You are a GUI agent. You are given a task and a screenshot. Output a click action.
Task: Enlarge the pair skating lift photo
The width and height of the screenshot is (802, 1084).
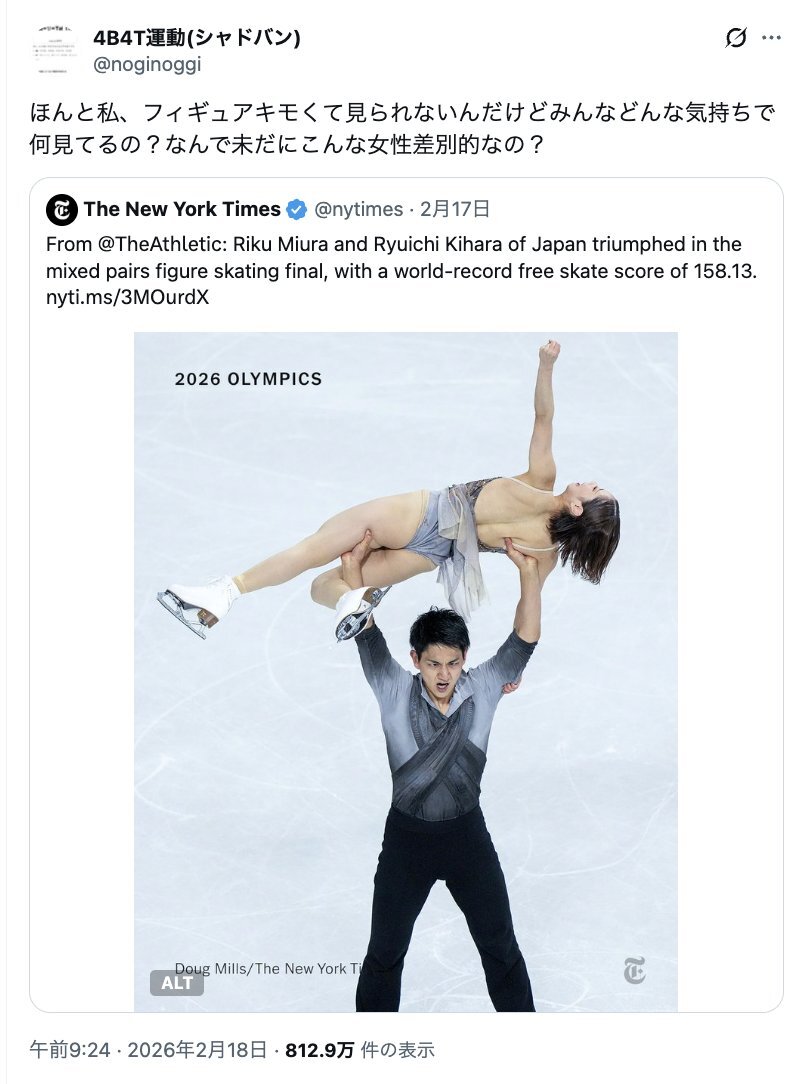point(406,671)
